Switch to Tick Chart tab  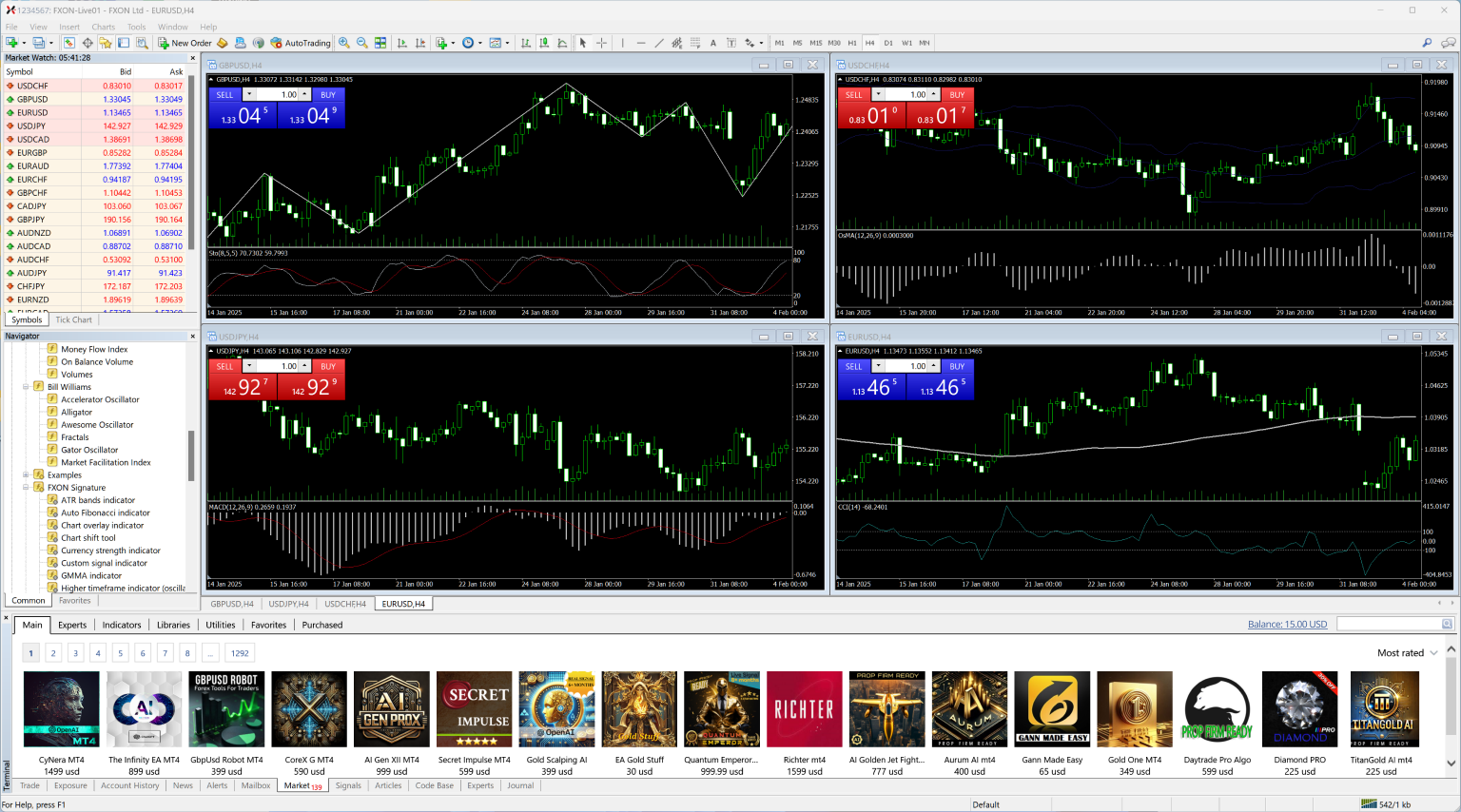coord(73,319)
